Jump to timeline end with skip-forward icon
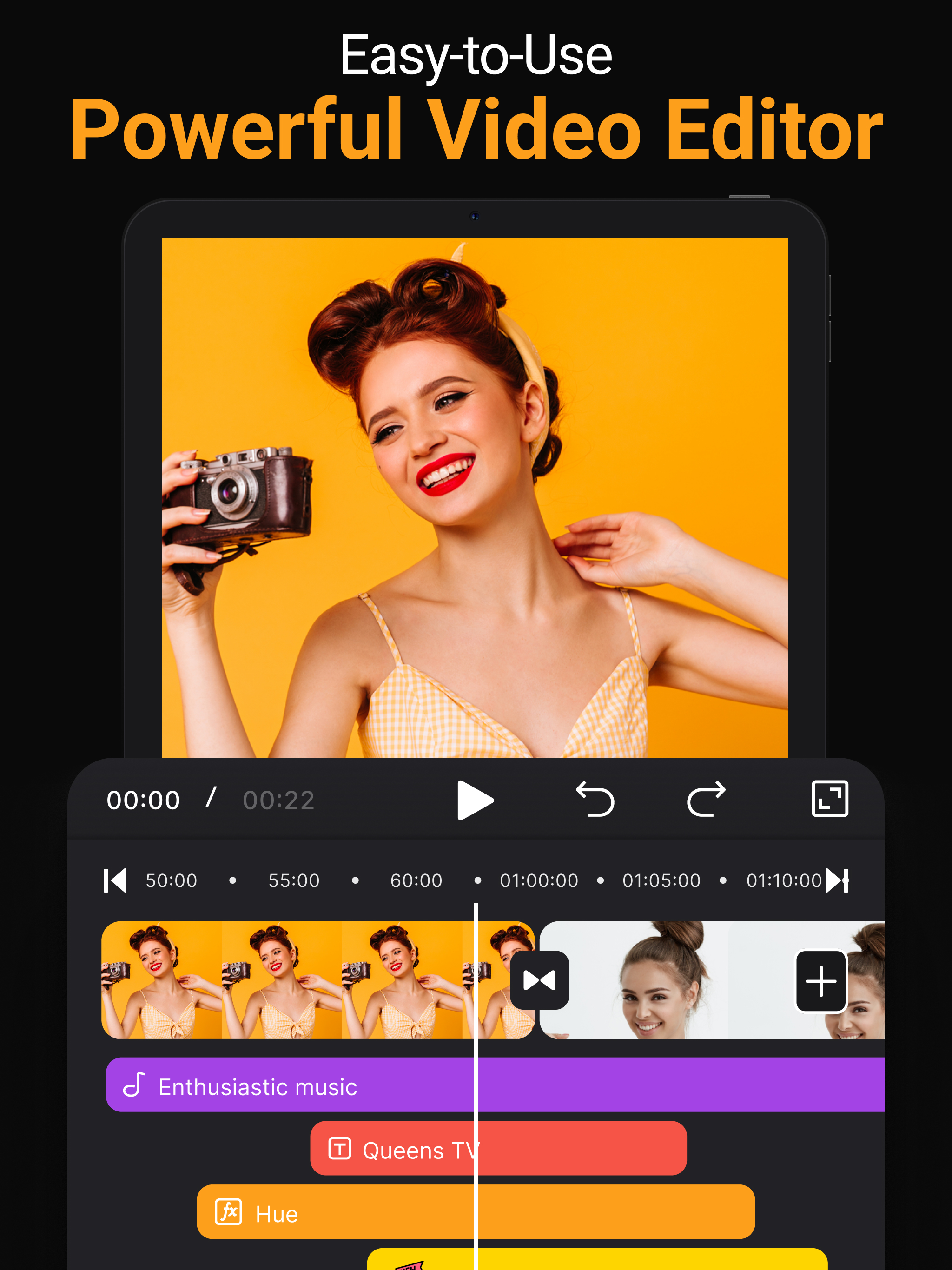 (837, 880)
